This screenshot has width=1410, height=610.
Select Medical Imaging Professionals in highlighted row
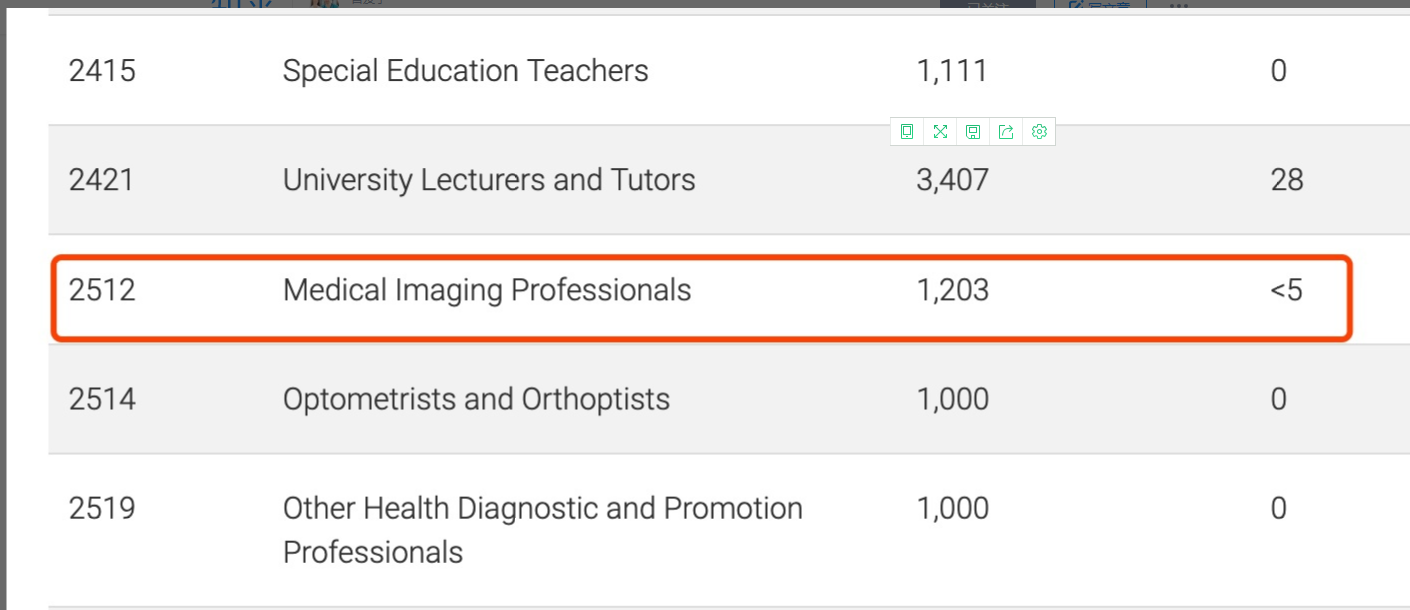click(486, 290)
